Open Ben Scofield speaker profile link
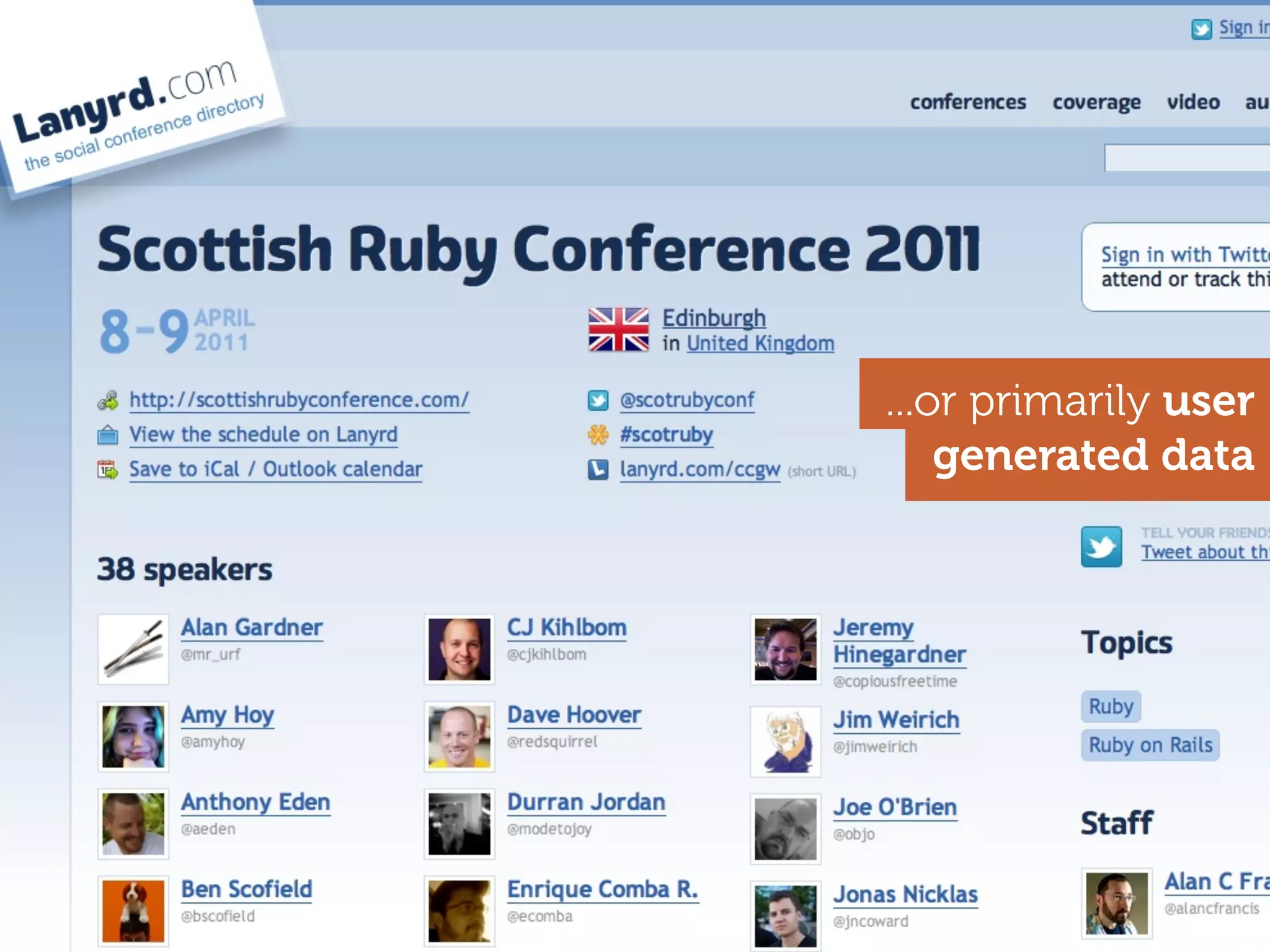This screenshot has width=1270, height=952. 247,890
